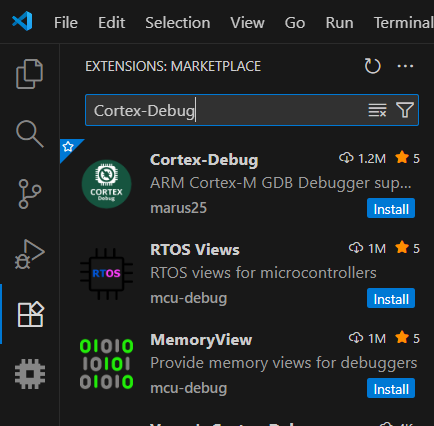Select the Cortex-Debug extension icon thumbnail
Screen dimensions: 434x426
[106, 184]
